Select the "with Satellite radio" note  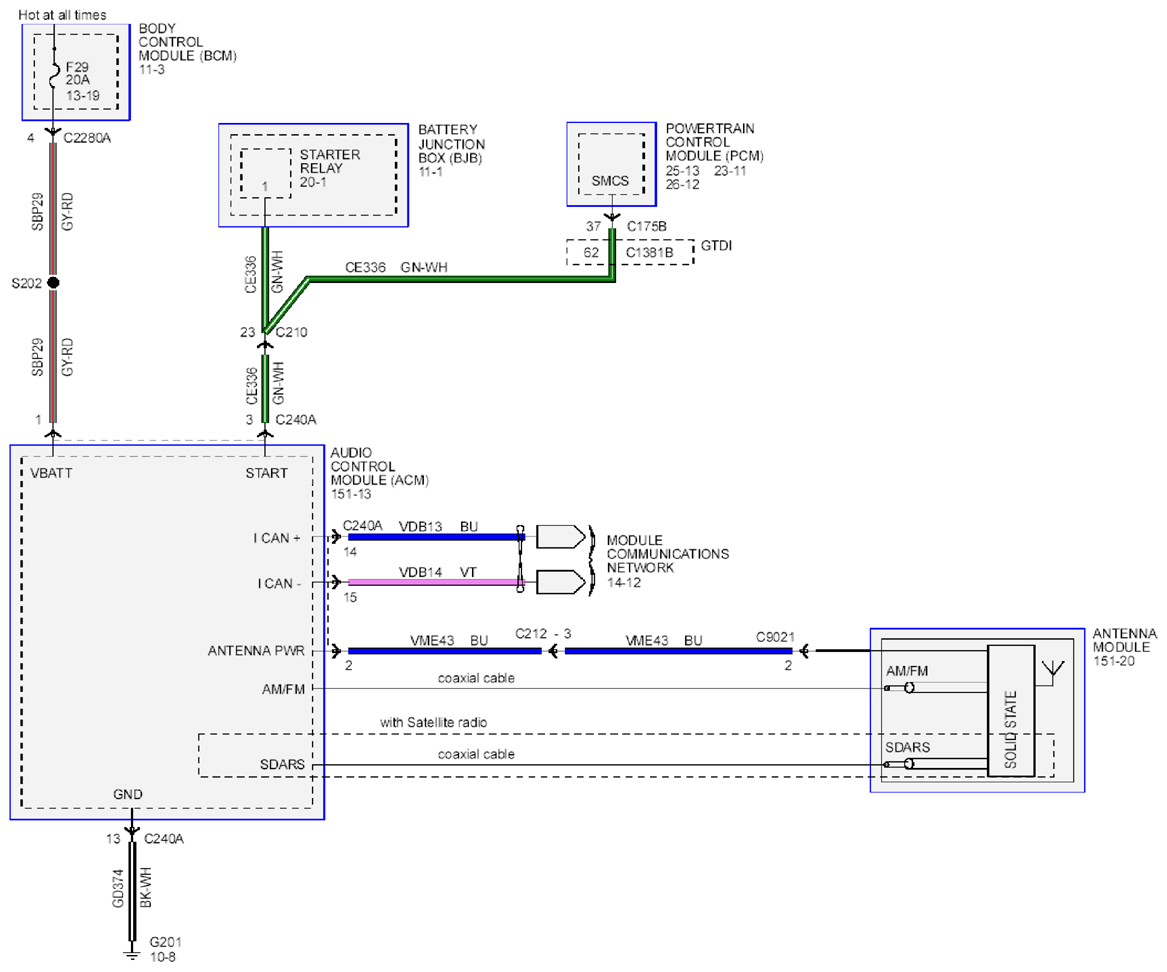[x=434, y=723]
